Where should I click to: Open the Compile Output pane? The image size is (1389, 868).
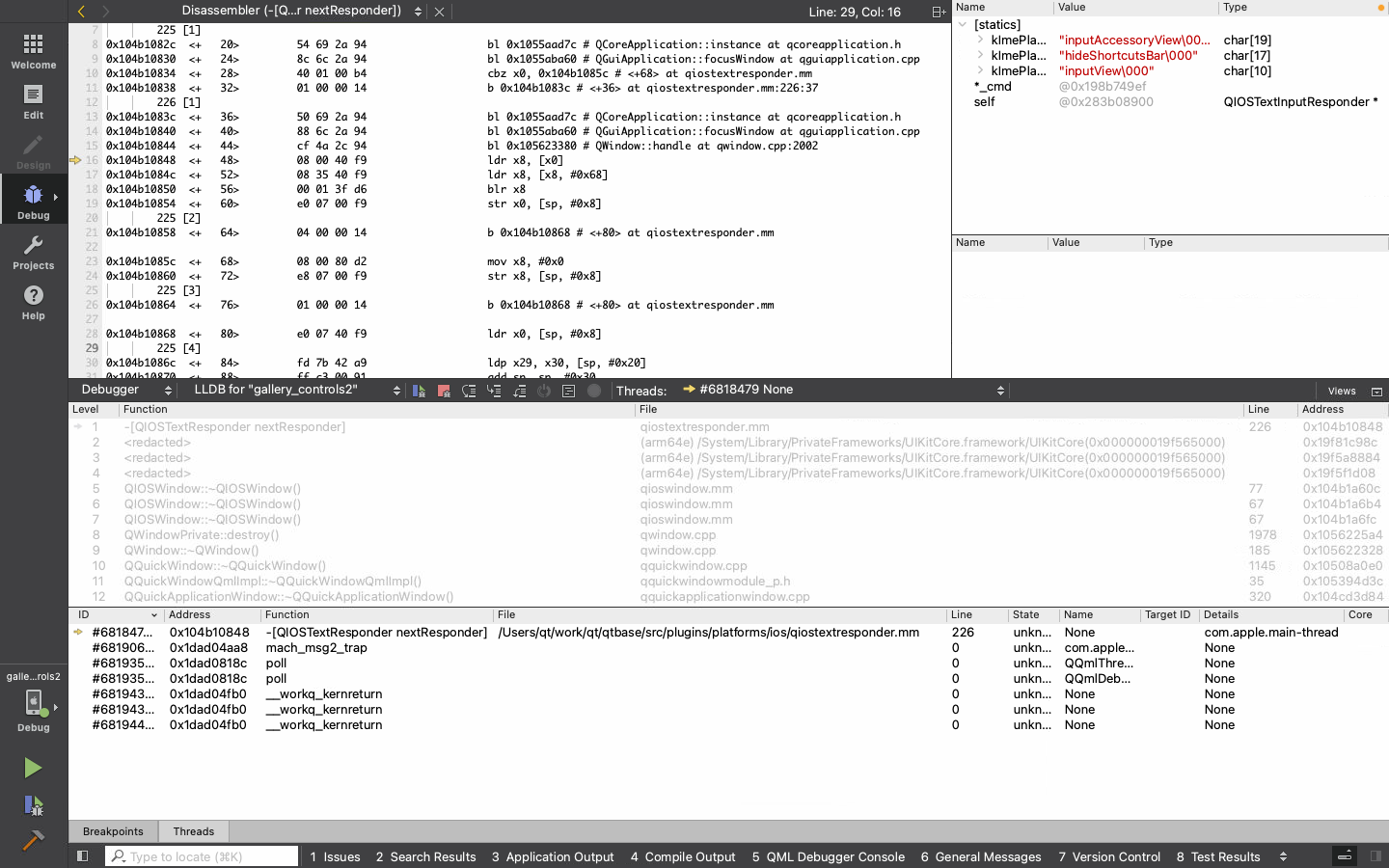(683, 856)
